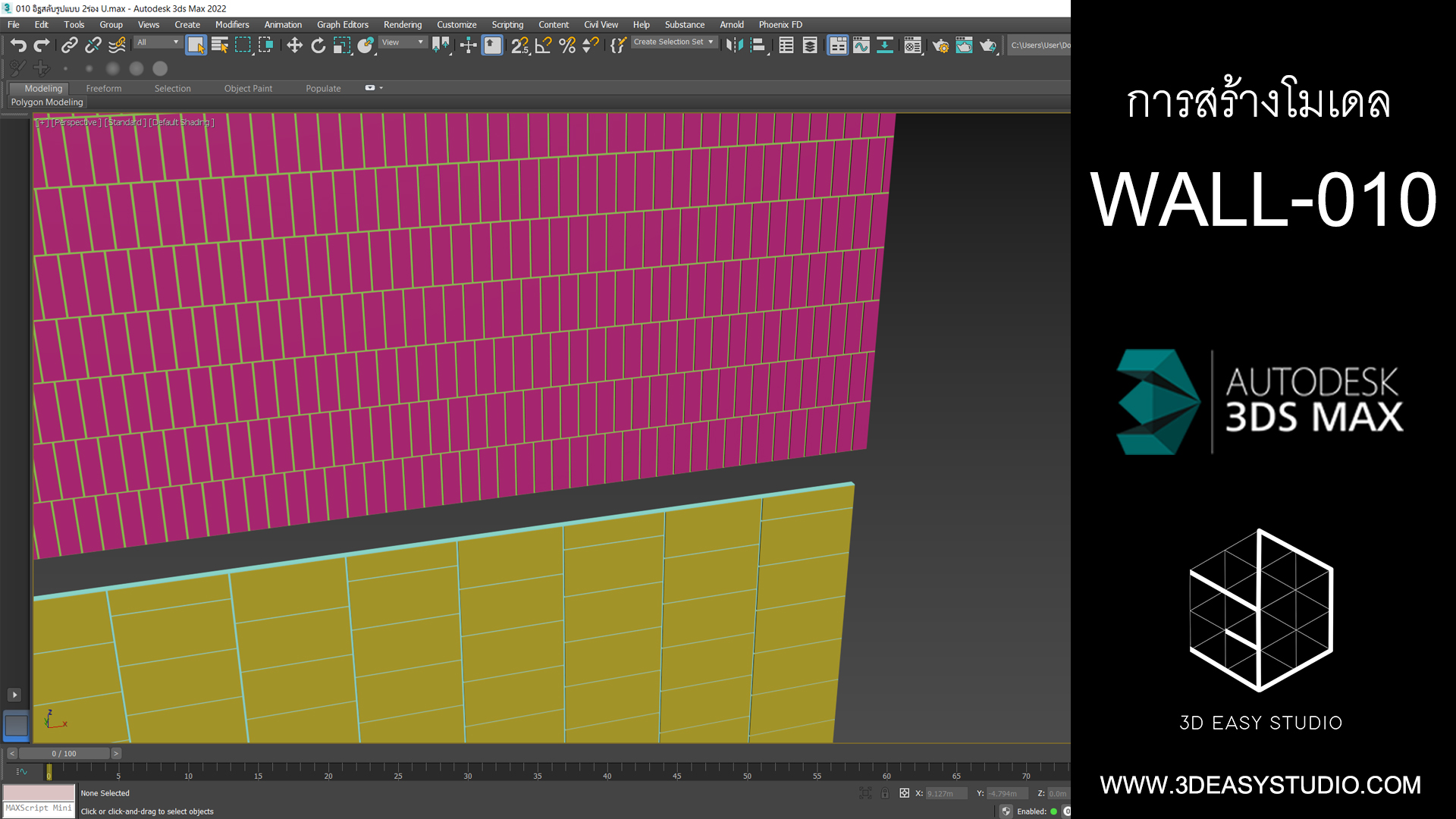1456x819 pixels.
Task: Toggle the Percent Snap icon
Action: click(566, 45)
